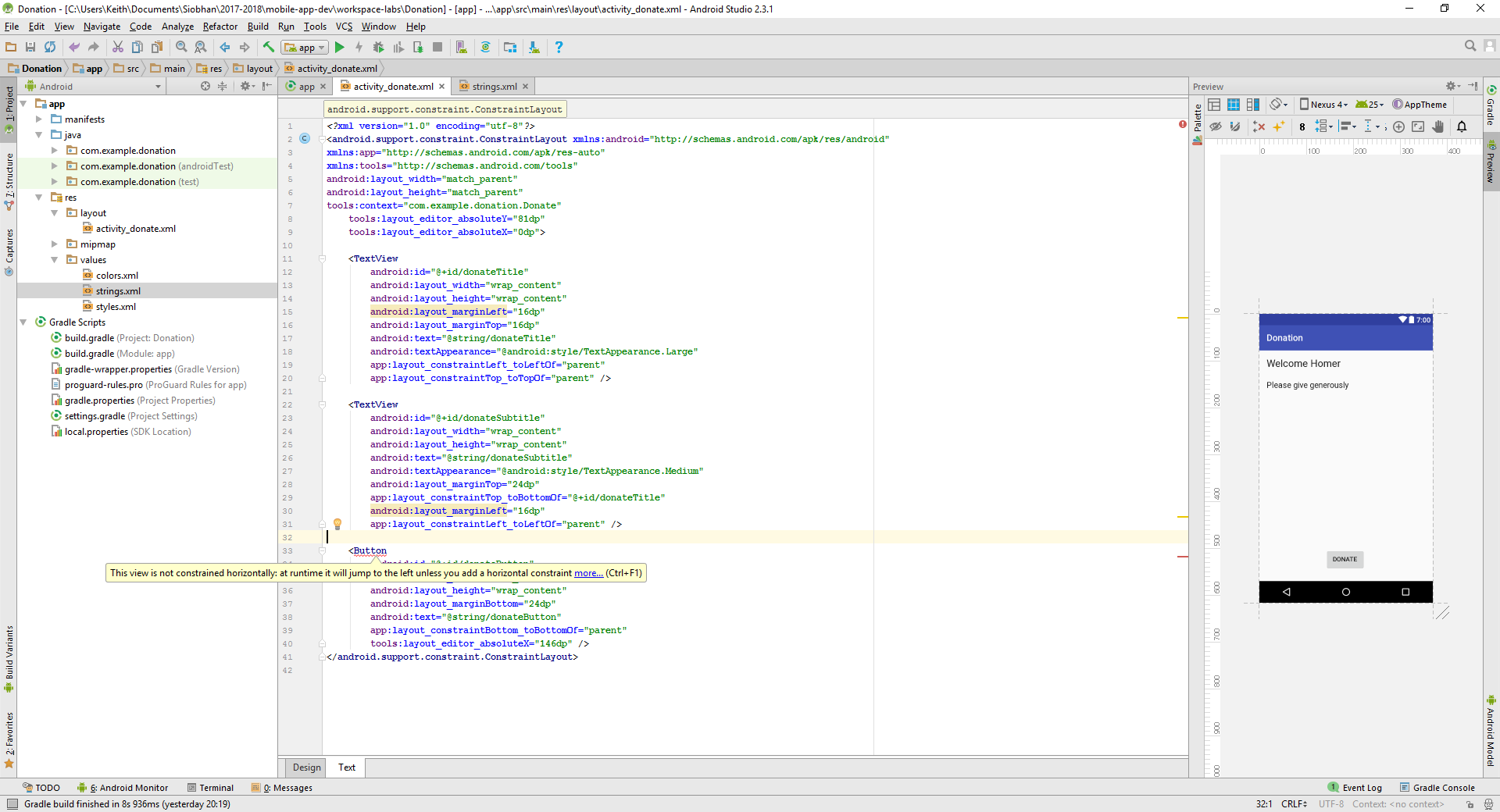Click the Save All icon
The height and width of the screenshot is (812, 1500).
pos(30,47)
